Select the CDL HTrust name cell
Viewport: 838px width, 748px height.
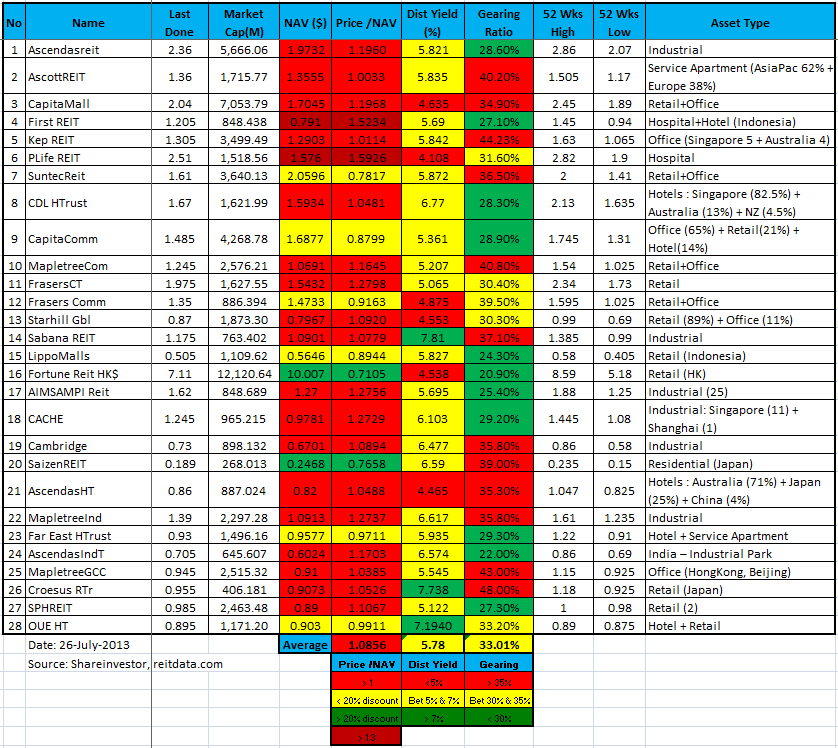coord(88,202)
